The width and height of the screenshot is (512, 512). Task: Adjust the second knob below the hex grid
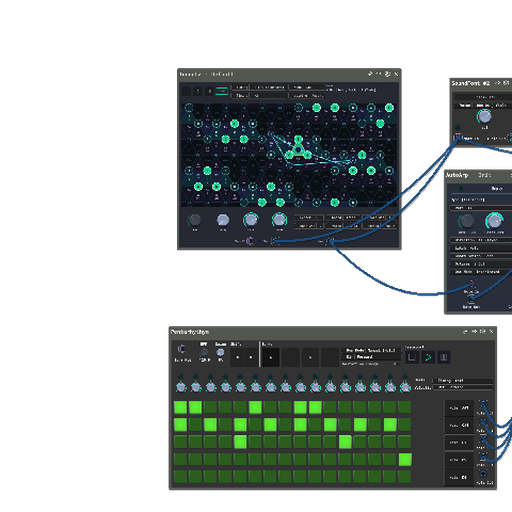[x=223, y=220]
